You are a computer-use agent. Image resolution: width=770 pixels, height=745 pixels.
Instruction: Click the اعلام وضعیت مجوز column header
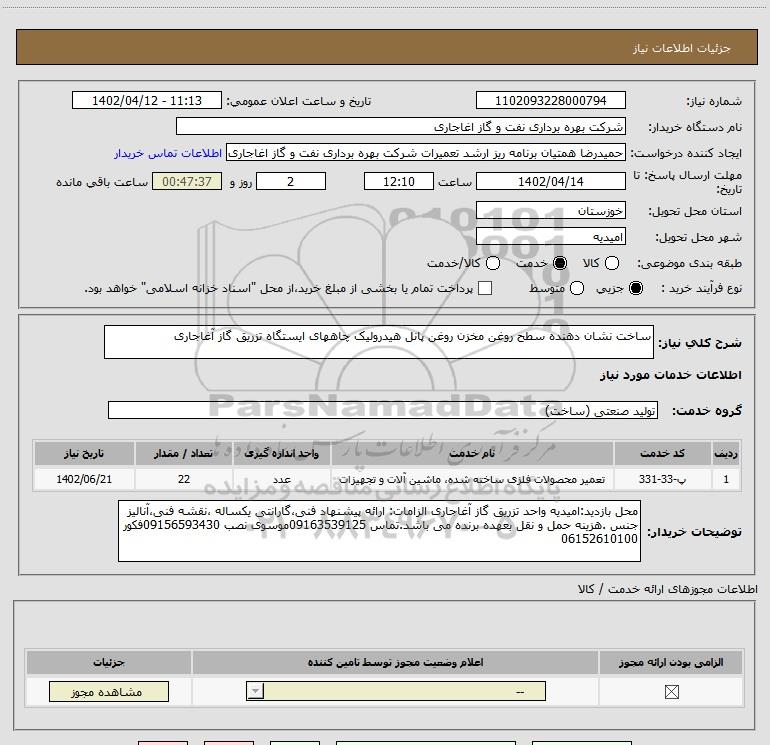[395, 662]
